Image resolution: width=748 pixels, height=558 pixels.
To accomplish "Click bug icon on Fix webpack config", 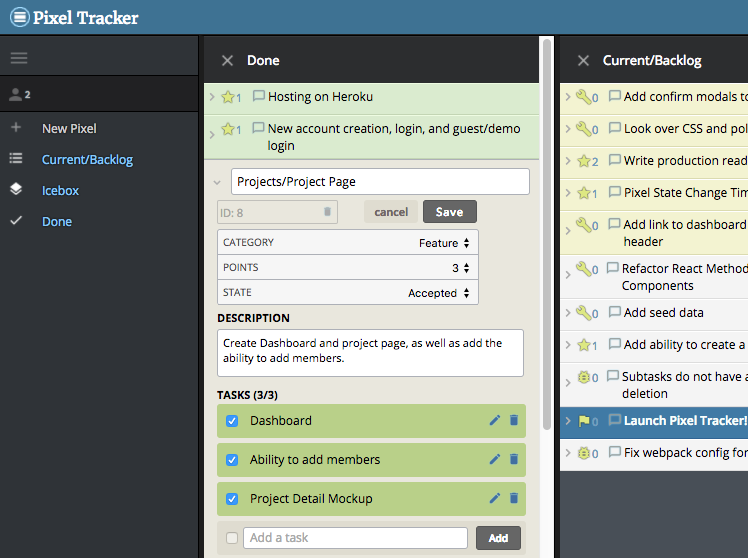I will point(584,453).
